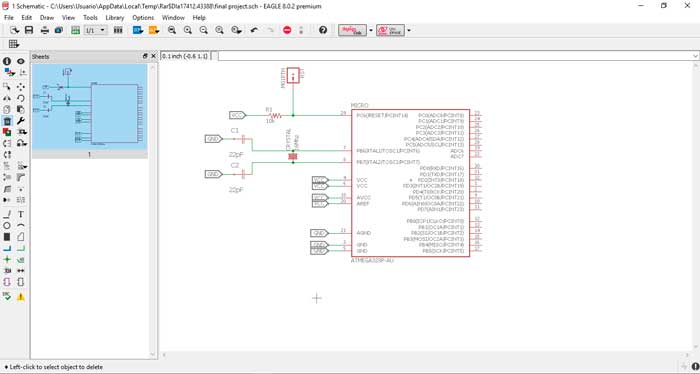Image resolution: width=700 pixels, height=374 pixels.
Task: Select the Show (eye) tool
Action: pos(21,61)
